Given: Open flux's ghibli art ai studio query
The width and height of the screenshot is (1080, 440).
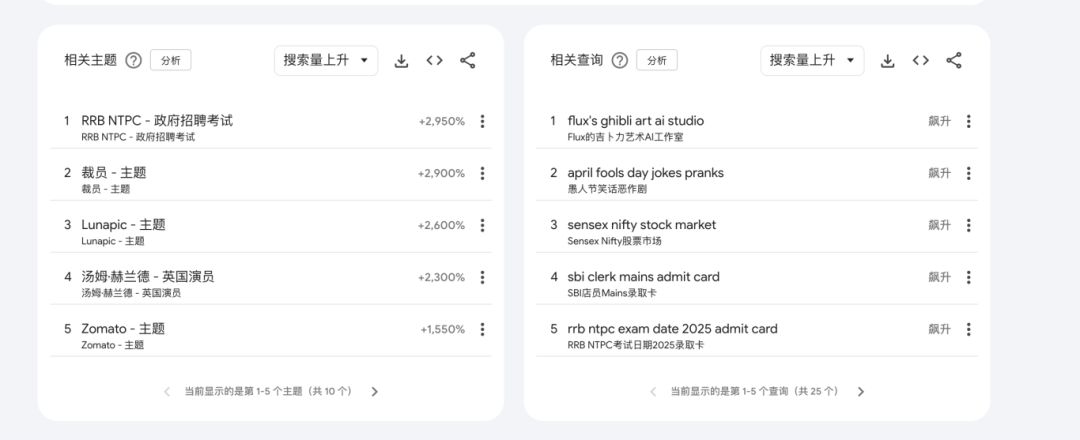Looking at the screenshot, I should tap(635, 121).
